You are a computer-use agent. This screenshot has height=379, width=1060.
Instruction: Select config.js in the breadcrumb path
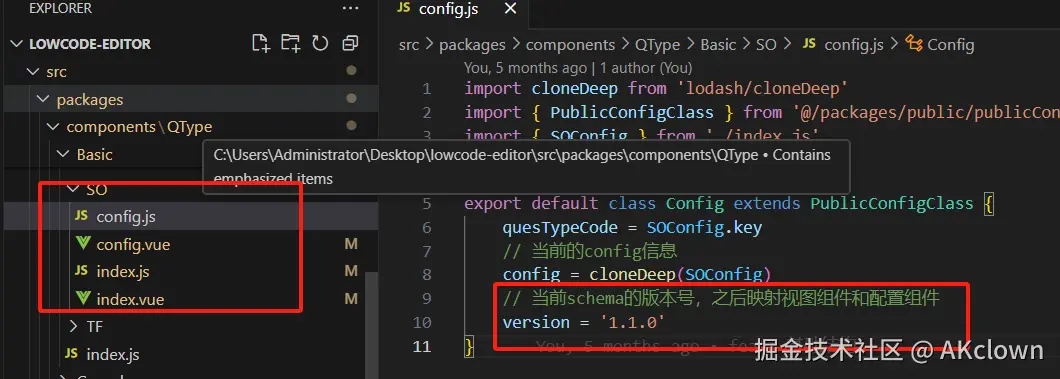click(x=854, y=45)
